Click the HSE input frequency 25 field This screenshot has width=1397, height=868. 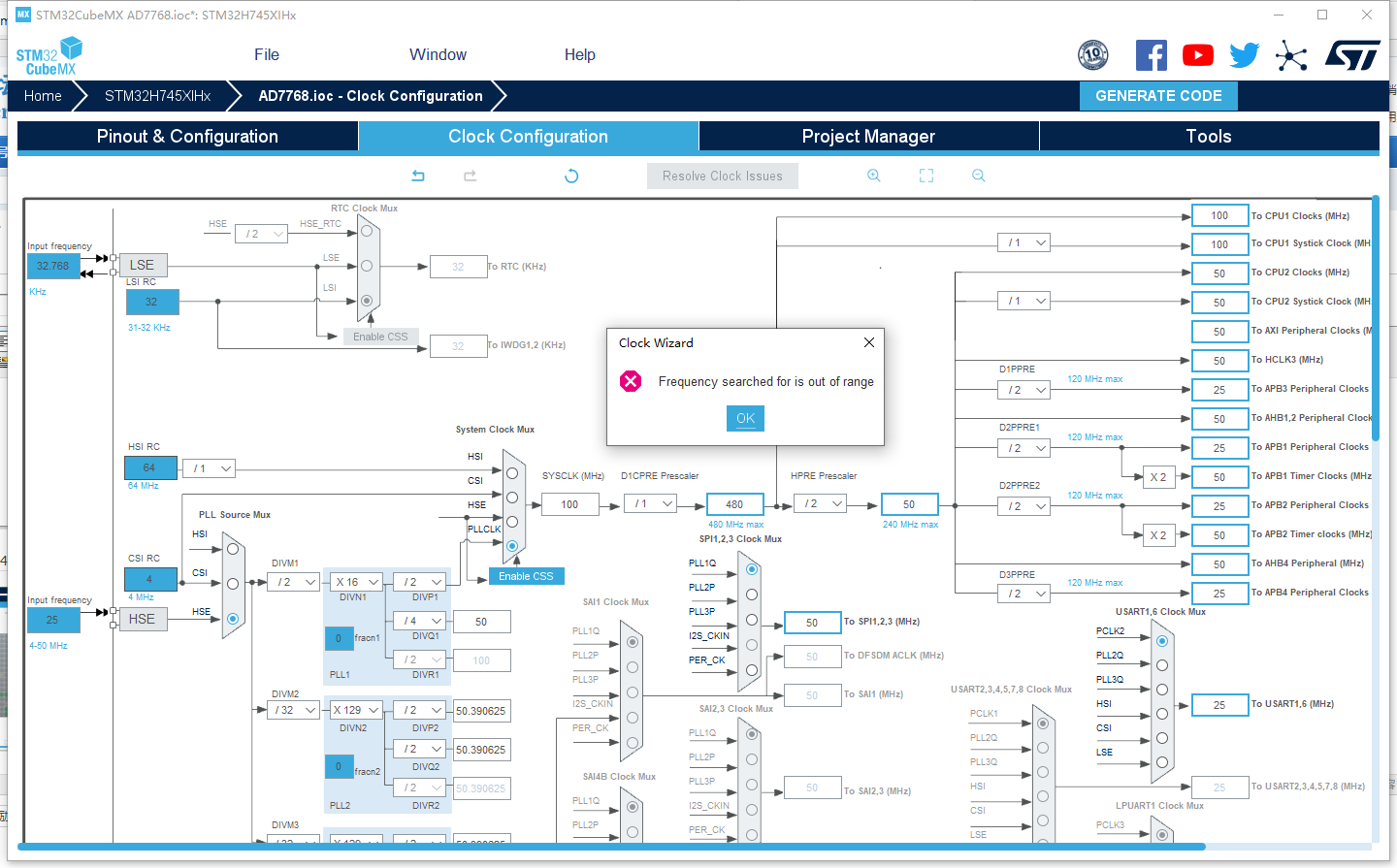(x=53, y=620)
